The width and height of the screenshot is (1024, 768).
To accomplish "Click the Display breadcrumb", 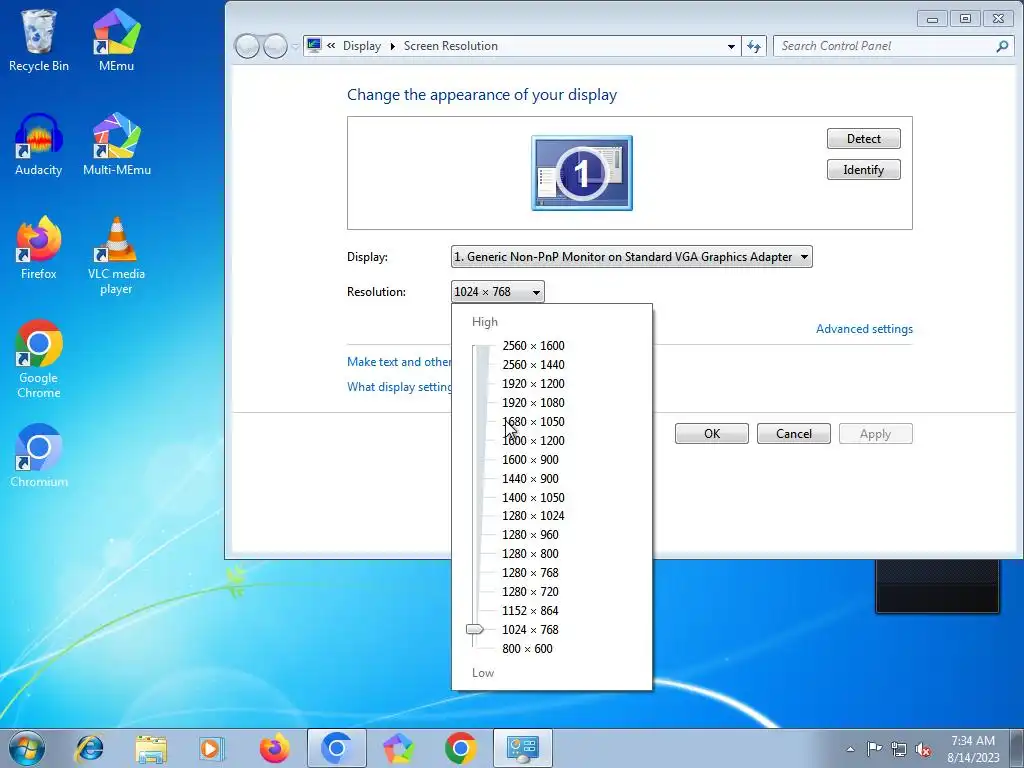I will 362,46.
